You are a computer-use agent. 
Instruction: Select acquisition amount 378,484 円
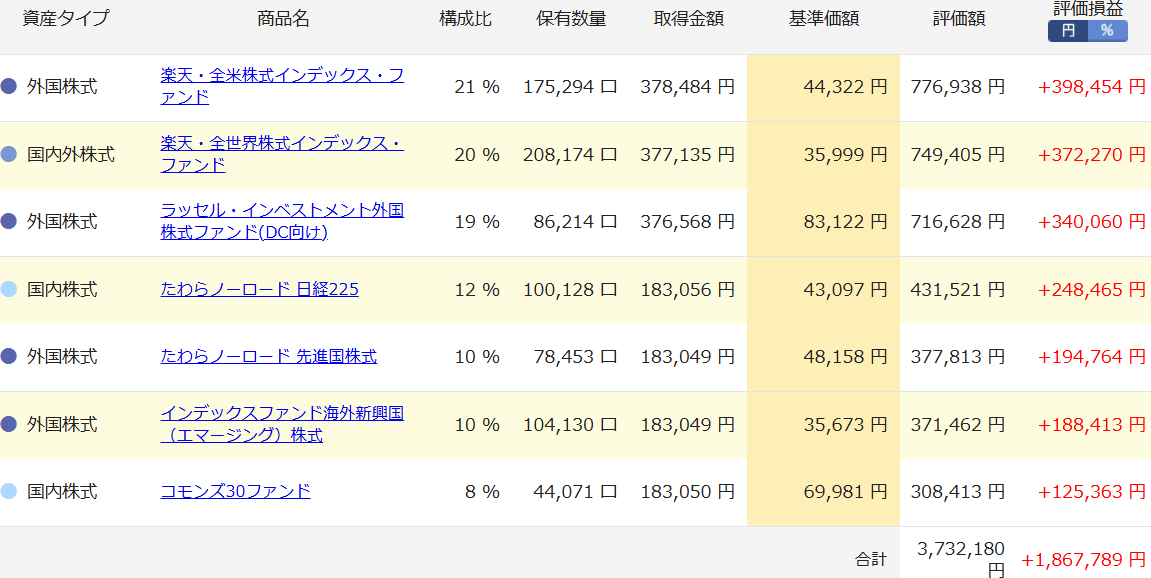click(x=687, y=87)
